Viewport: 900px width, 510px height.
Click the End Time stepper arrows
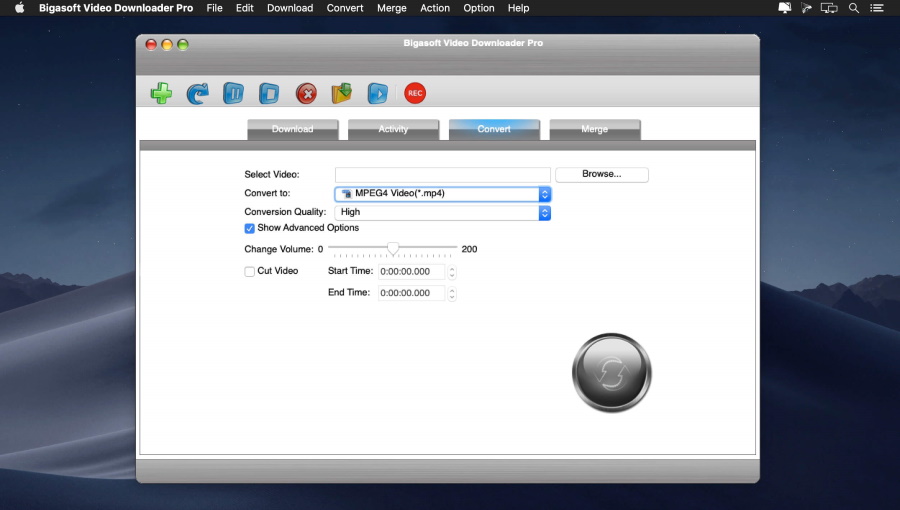452,293
